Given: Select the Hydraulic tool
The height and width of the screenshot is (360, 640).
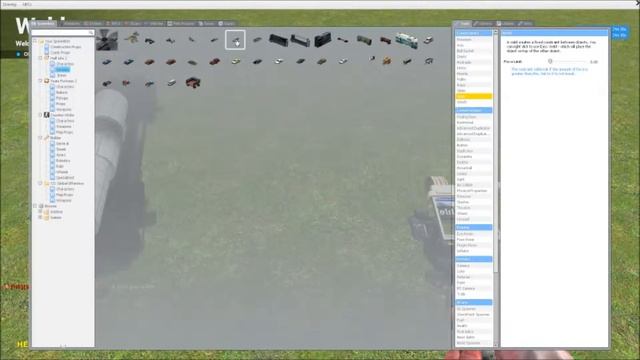Looking at the screenshot, I should point(473,62).
